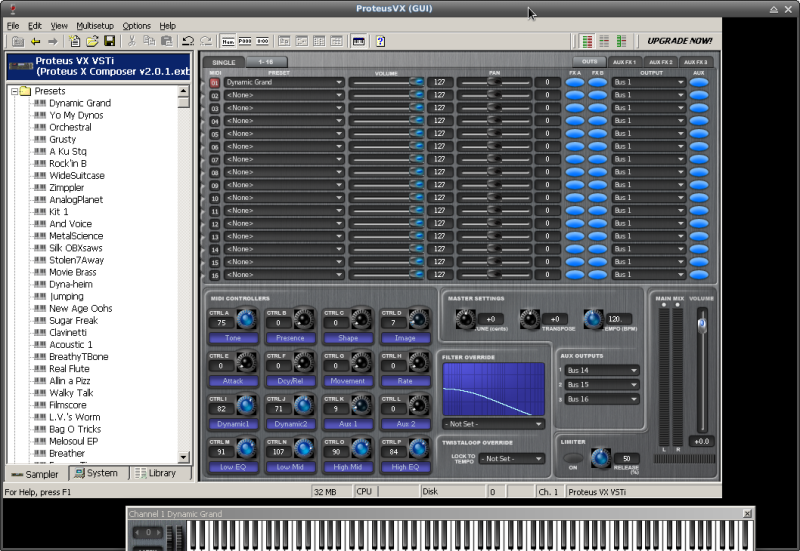The height and width of the screenshot is (551, 800).
Task: Select the Movie Brass preset in tree
Action: point(72,272)
